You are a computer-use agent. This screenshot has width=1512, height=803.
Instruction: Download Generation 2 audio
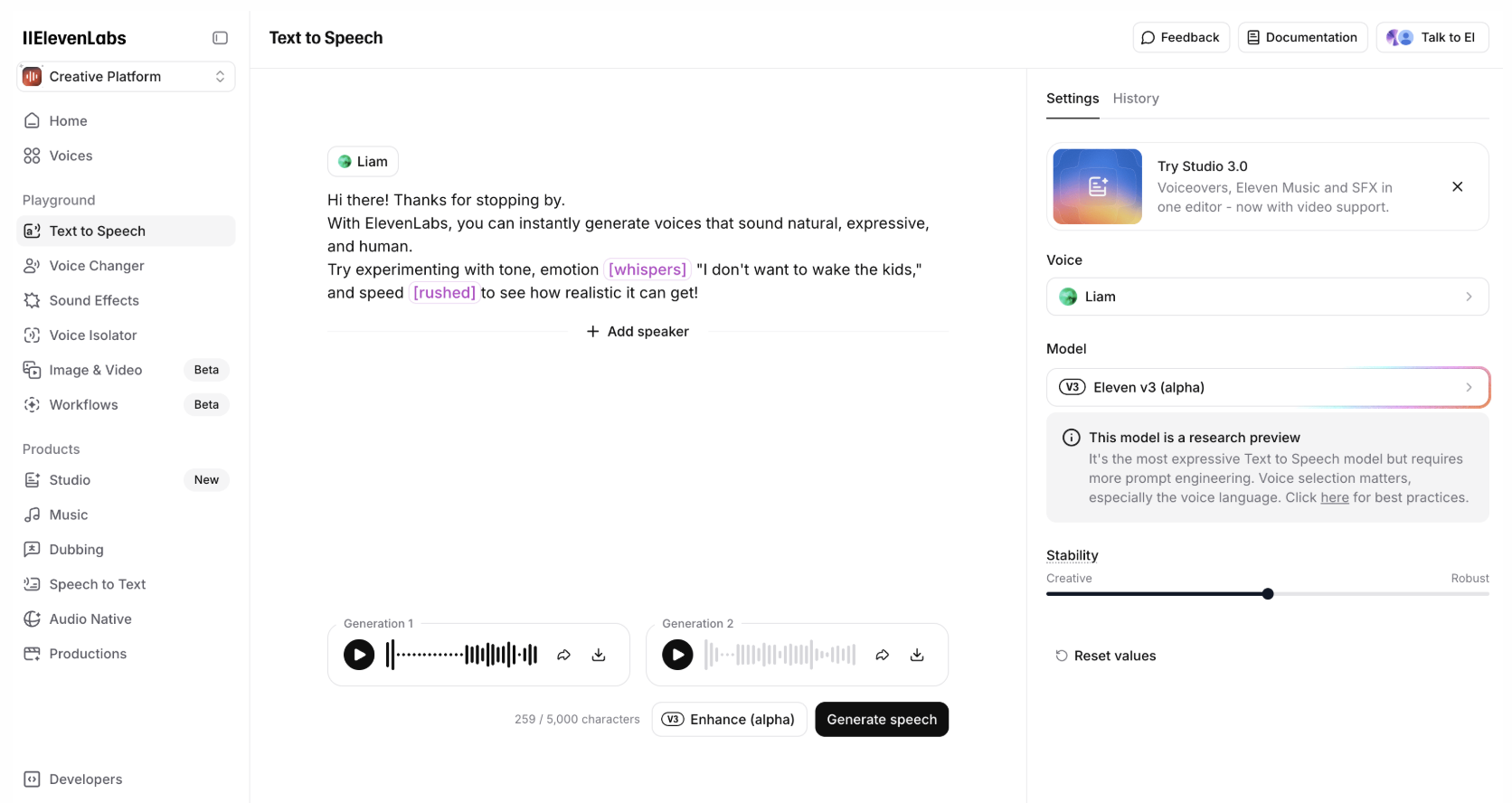[x=917, y=655]
